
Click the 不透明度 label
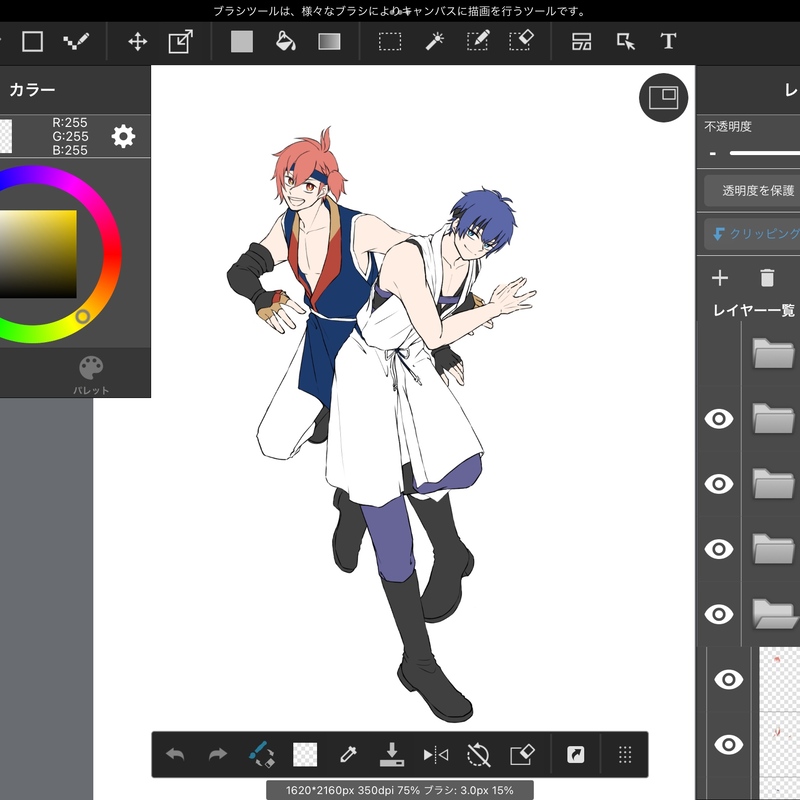click(728, 127)
